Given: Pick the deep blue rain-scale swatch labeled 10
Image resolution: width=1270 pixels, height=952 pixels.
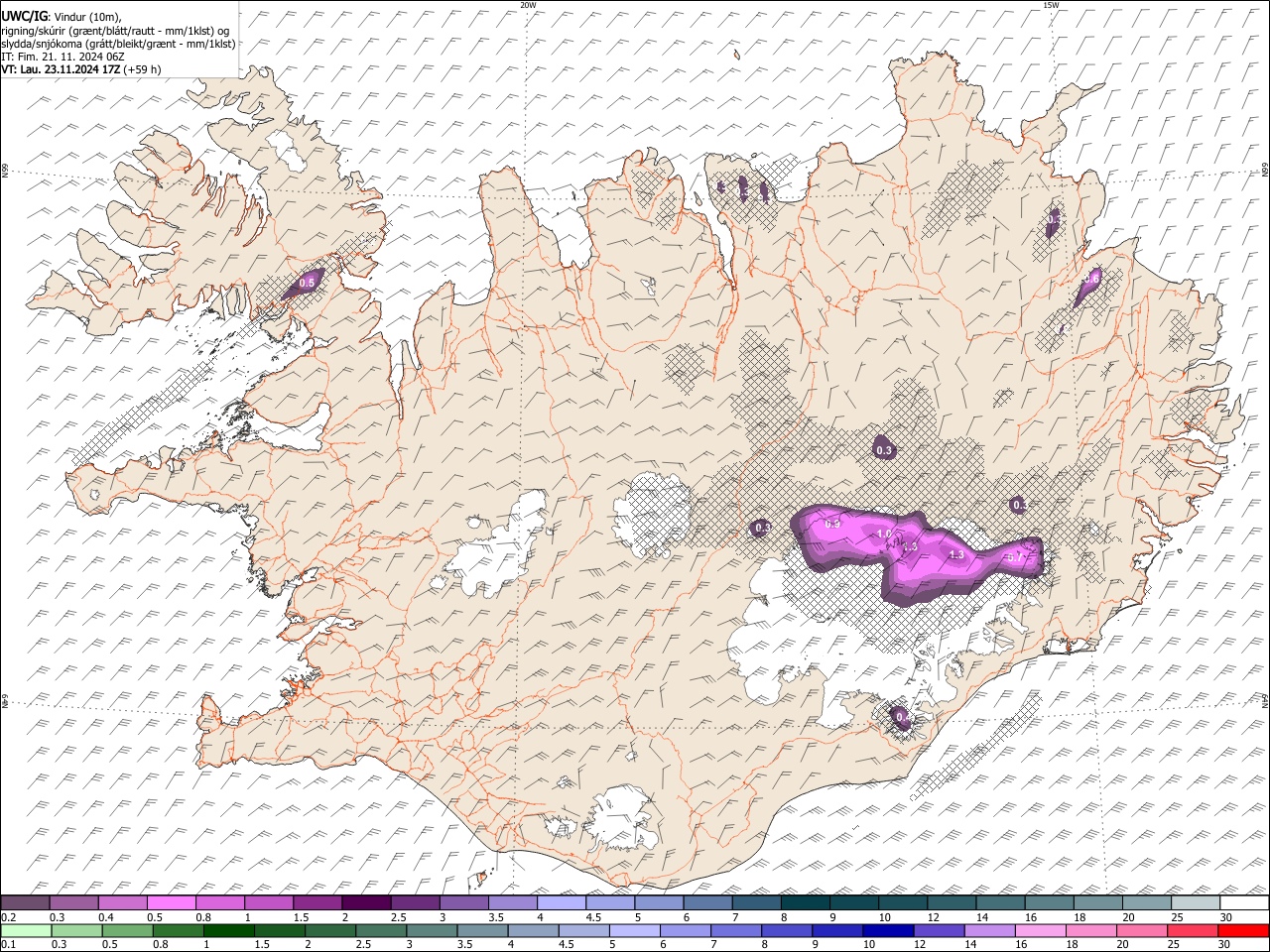Looking at the screenshot, I should [887, 930].
